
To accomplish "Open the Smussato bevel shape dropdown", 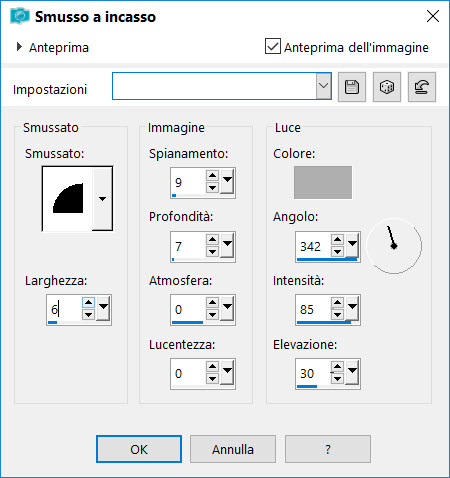I will click(102, 199).
